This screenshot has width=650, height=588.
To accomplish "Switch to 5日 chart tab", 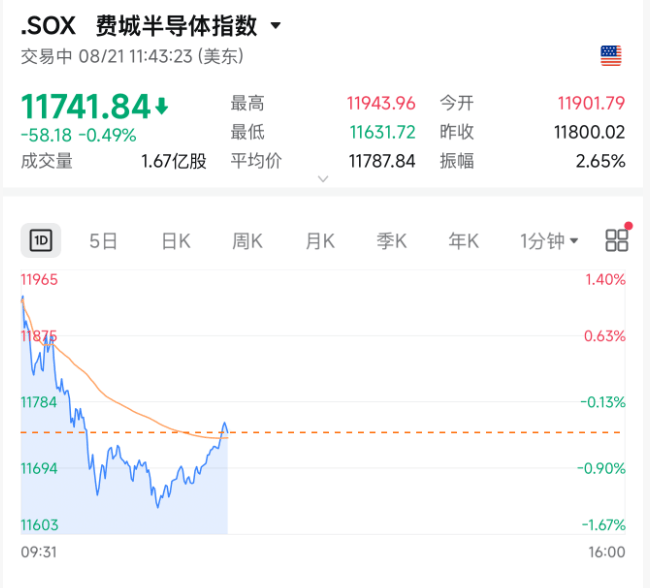I will [x=103, y=241].
